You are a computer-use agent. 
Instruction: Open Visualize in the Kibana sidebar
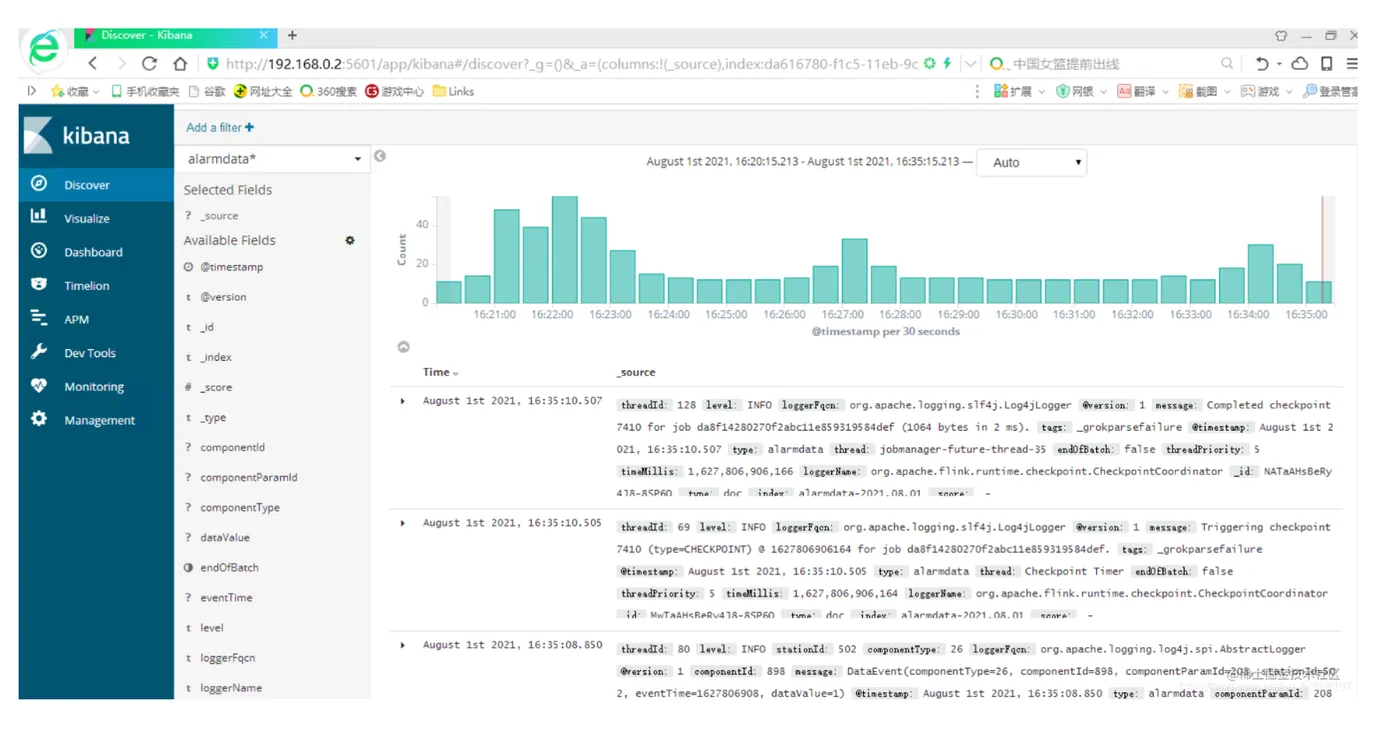click(96, 218)
